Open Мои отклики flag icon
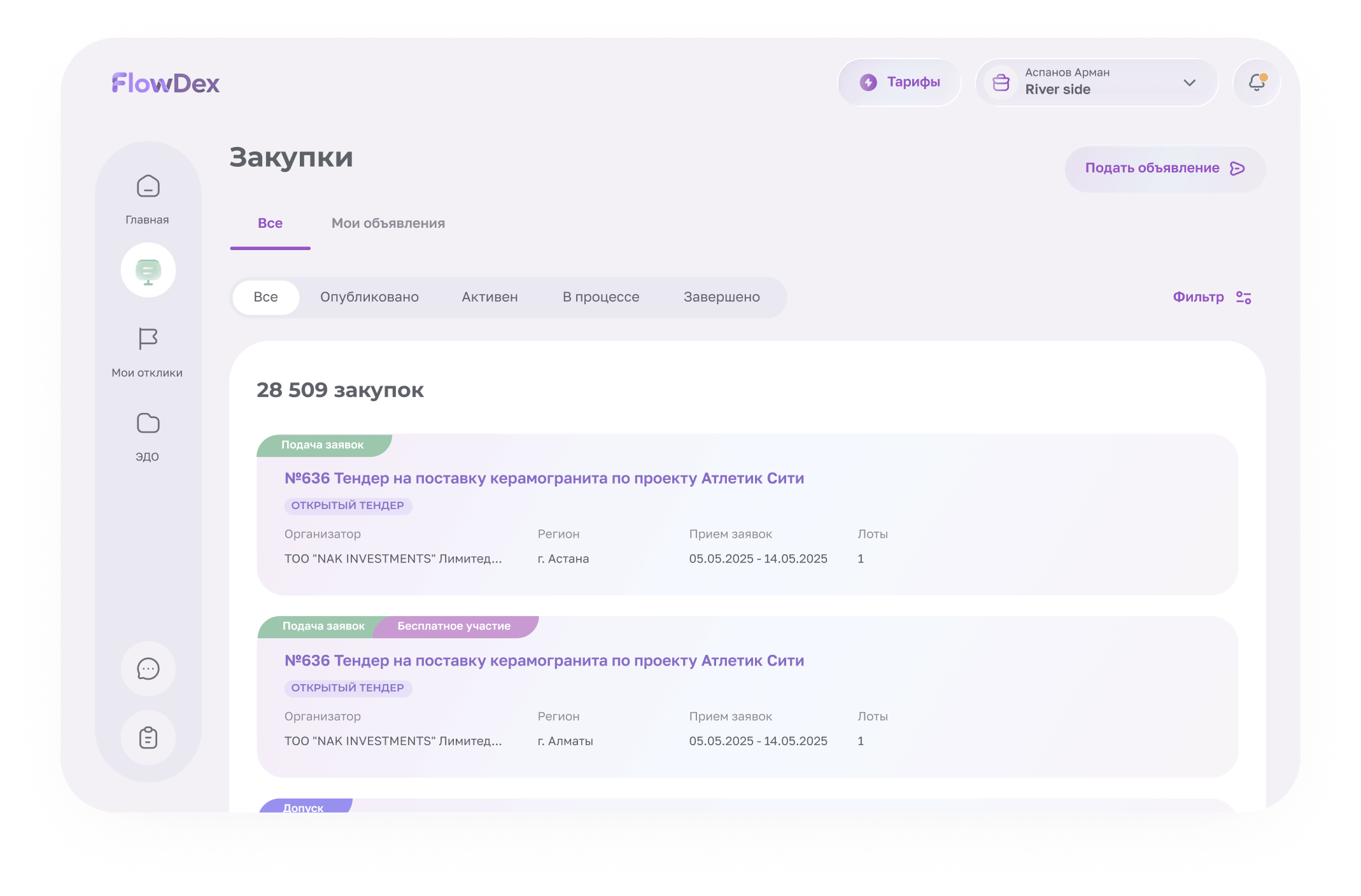This screenshot has width=1361, height=896. point(148,339)
